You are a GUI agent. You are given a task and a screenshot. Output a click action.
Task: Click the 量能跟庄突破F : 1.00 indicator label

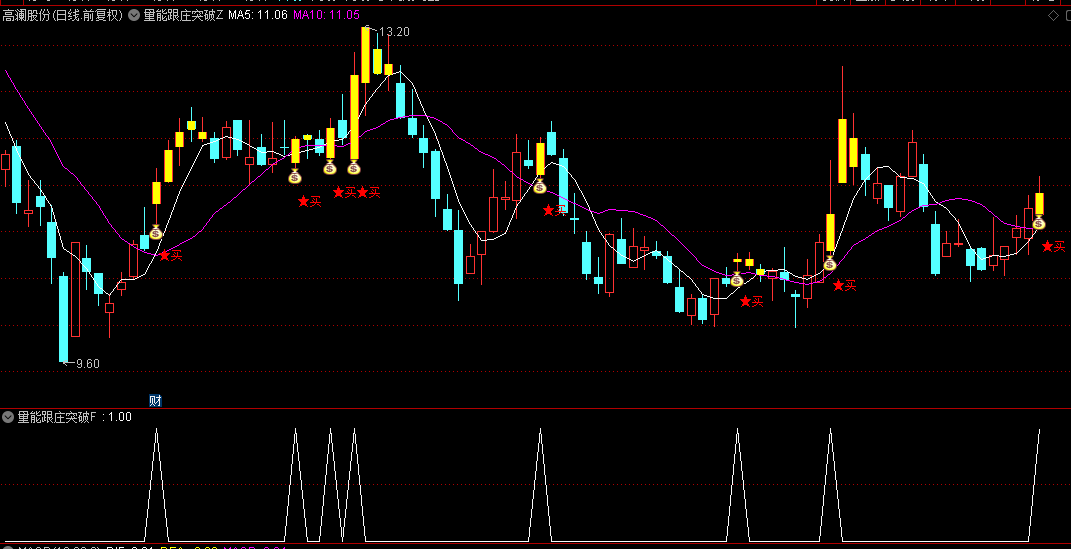click(x=74, y=417)
